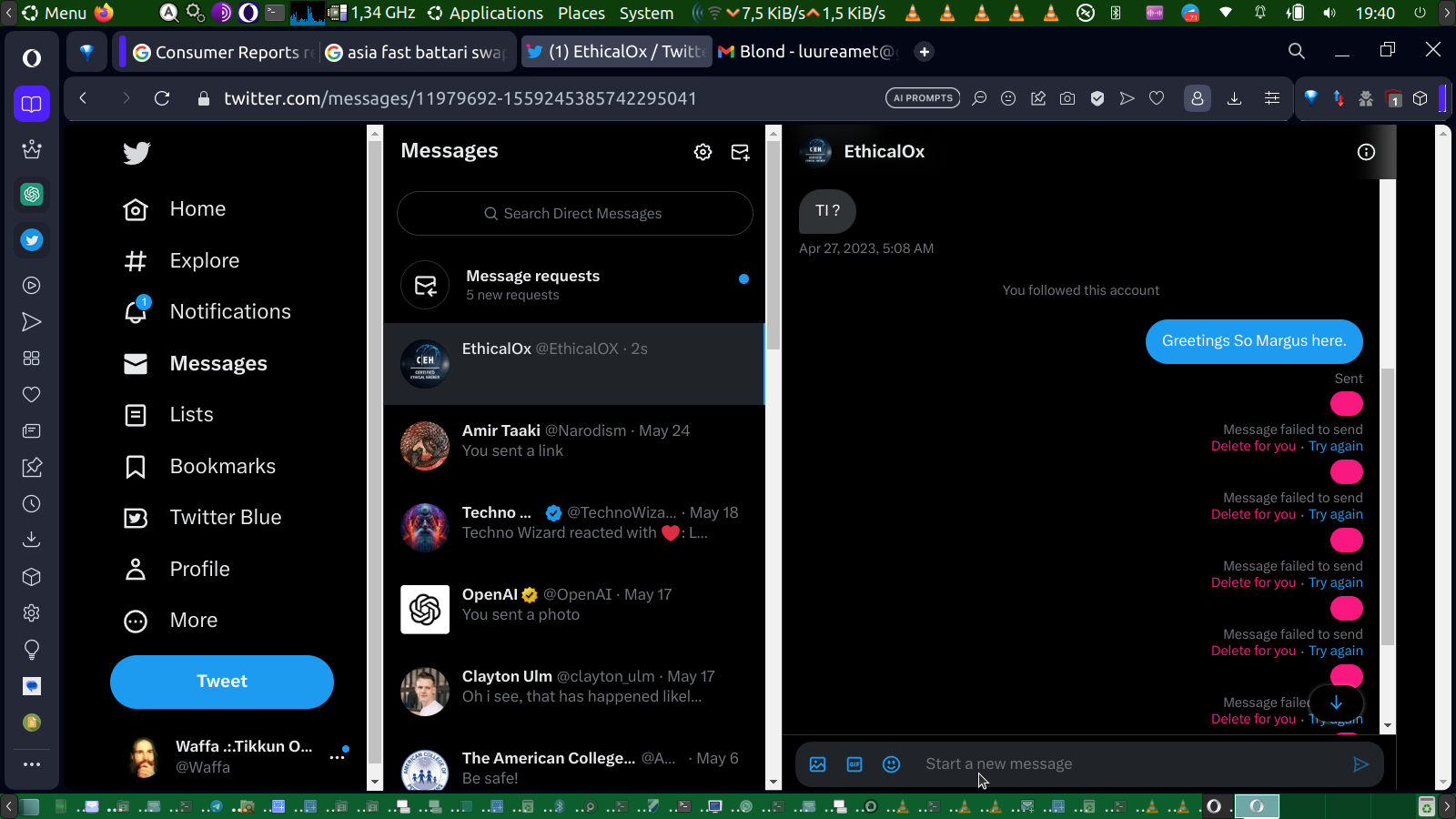The image size is (1456, 819).
Task: Open Opera sidebar Speed Dial grid icon
Action: (32, 359)
